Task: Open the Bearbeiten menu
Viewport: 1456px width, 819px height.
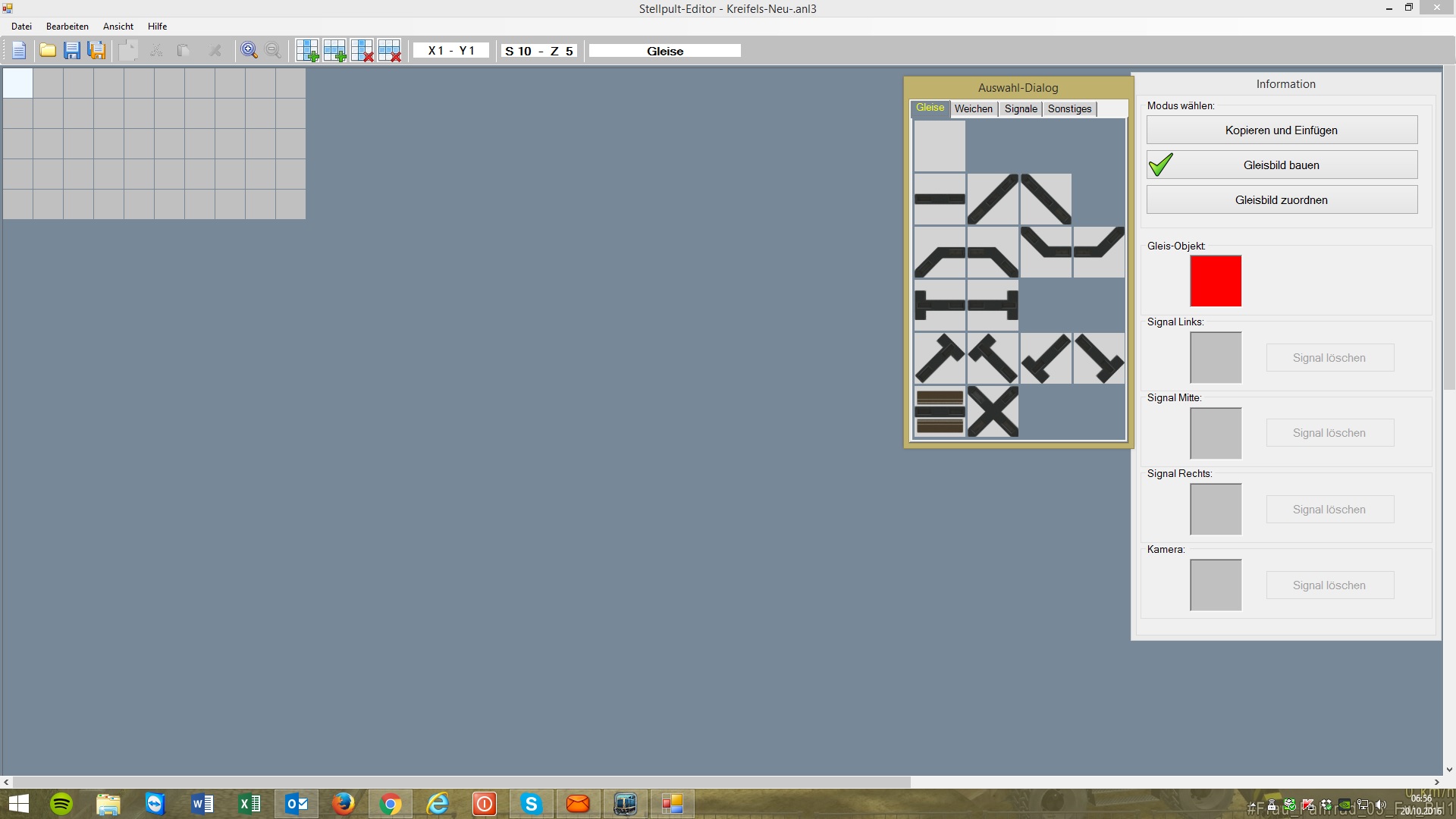Action: tap(67, 27)
